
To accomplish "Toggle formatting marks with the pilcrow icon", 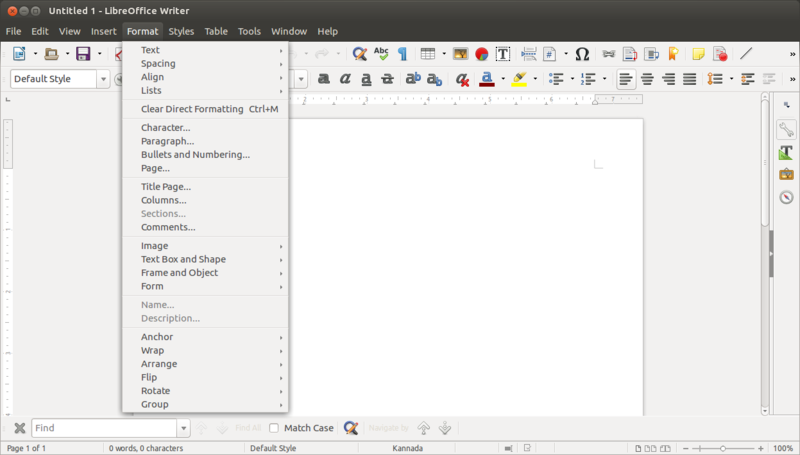I will pos(403,54).
